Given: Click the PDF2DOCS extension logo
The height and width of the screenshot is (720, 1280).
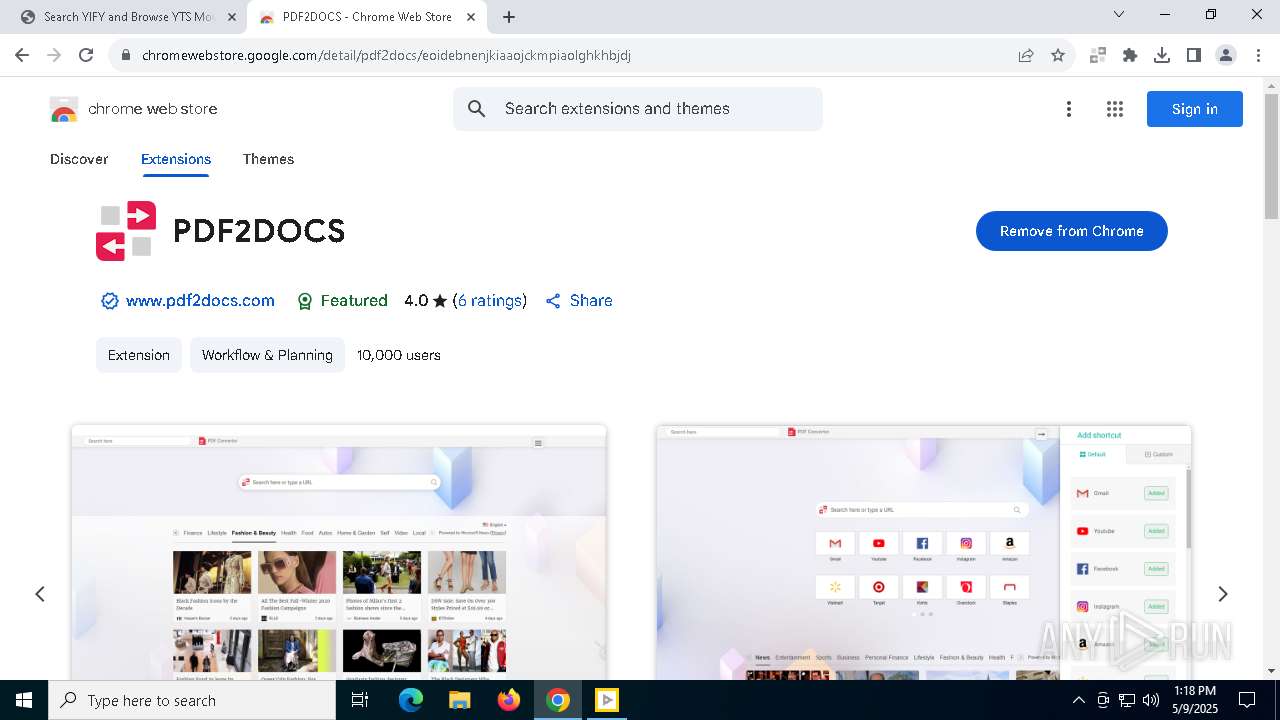Looking at the screenshot, I should [x=126, y=231].
